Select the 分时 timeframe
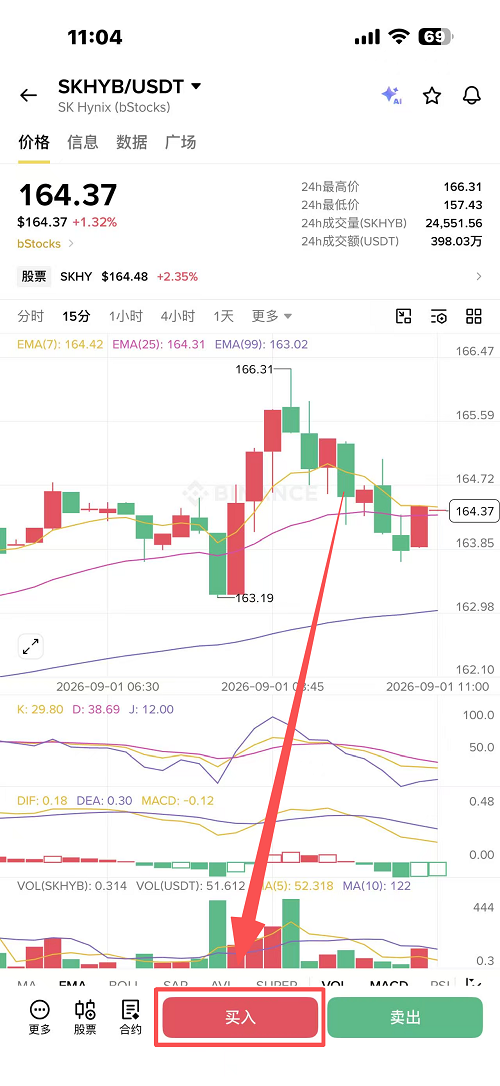The image size is (500, 1086). coord(30,317)
